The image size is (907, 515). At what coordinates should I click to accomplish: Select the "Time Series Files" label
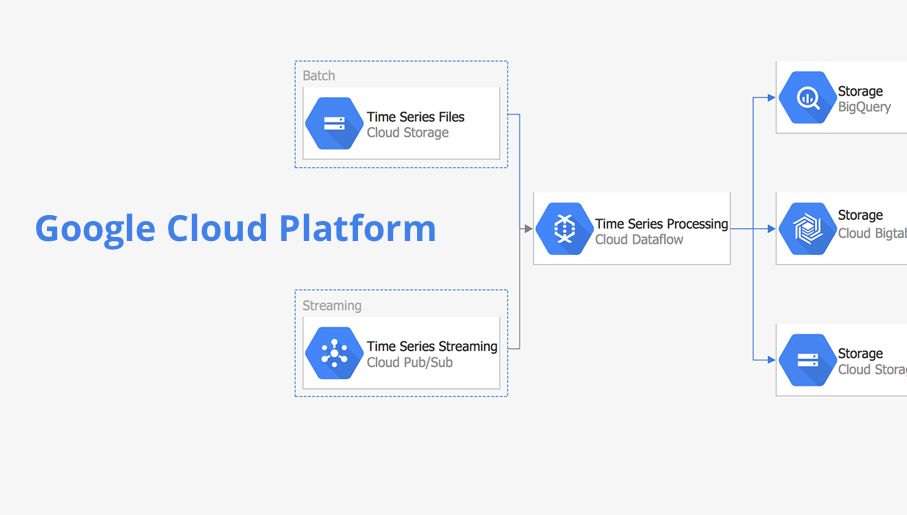pos(415,116)
